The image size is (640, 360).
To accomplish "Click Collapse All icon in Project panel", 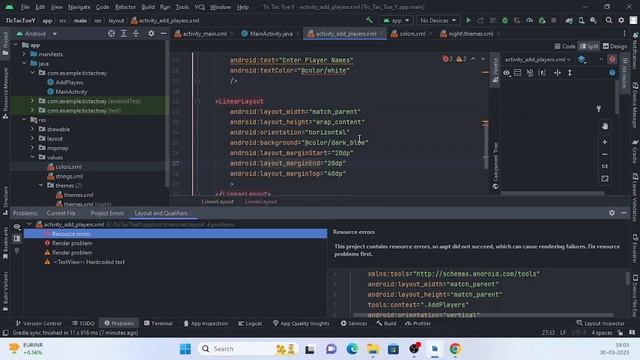I will pyautogui.click(x=136, y=33).
